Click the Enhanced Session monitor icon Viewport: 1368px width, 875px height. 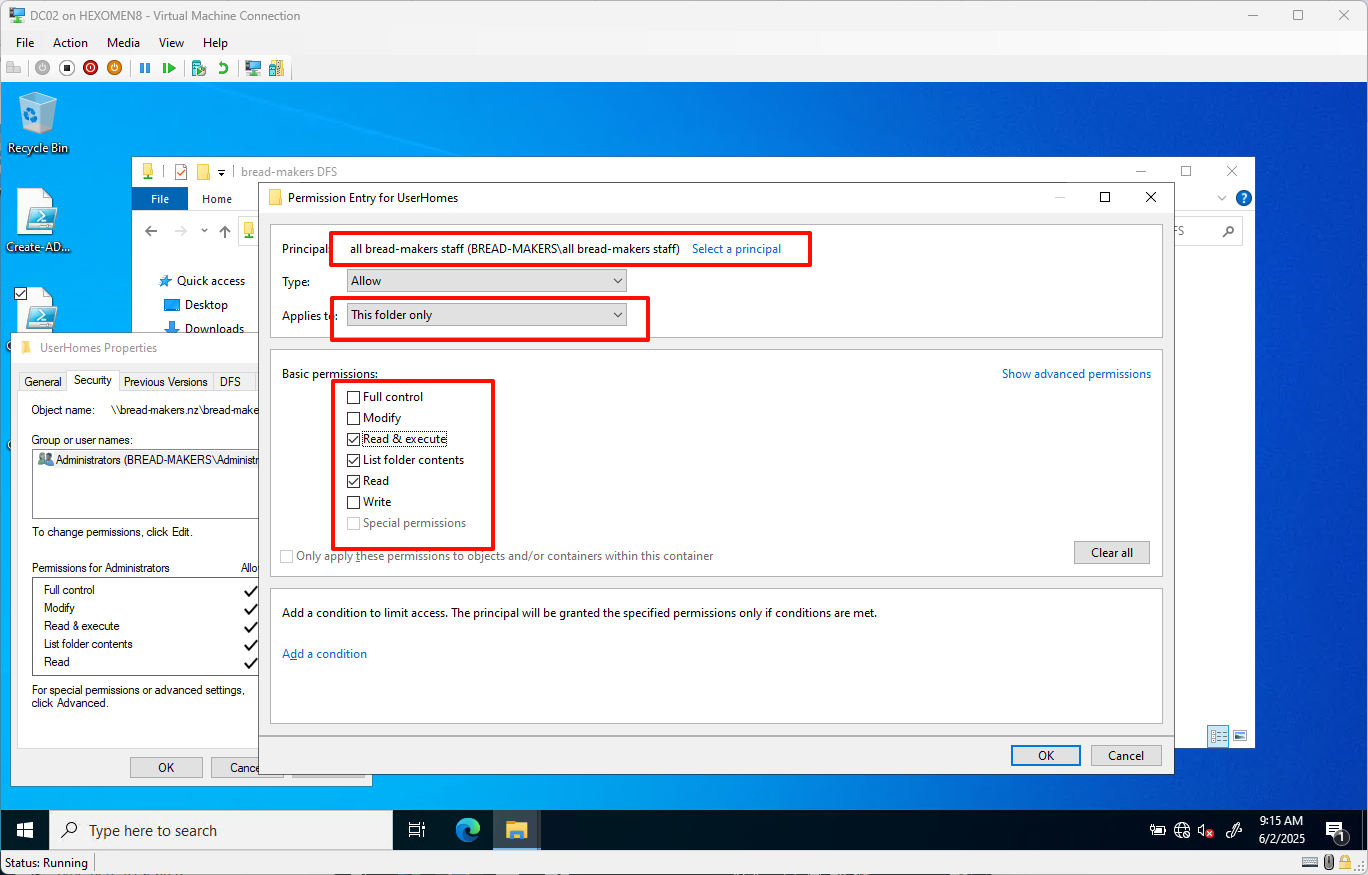coord(253,68)
